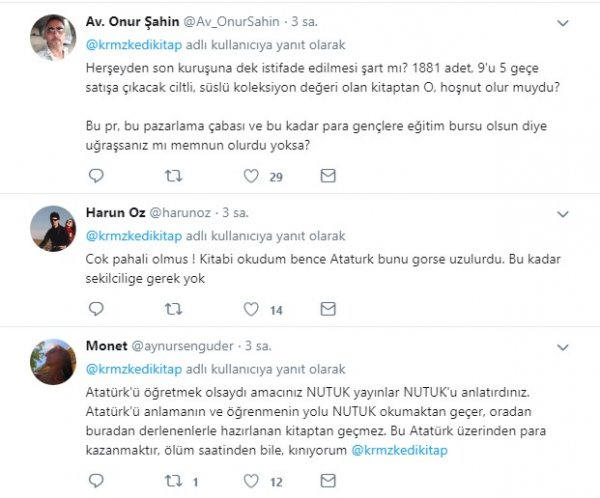The width and height of the screenshot is (600, 498).
Task: Open Harun Oz's profile avatar
Action: (x=54, y=230)
